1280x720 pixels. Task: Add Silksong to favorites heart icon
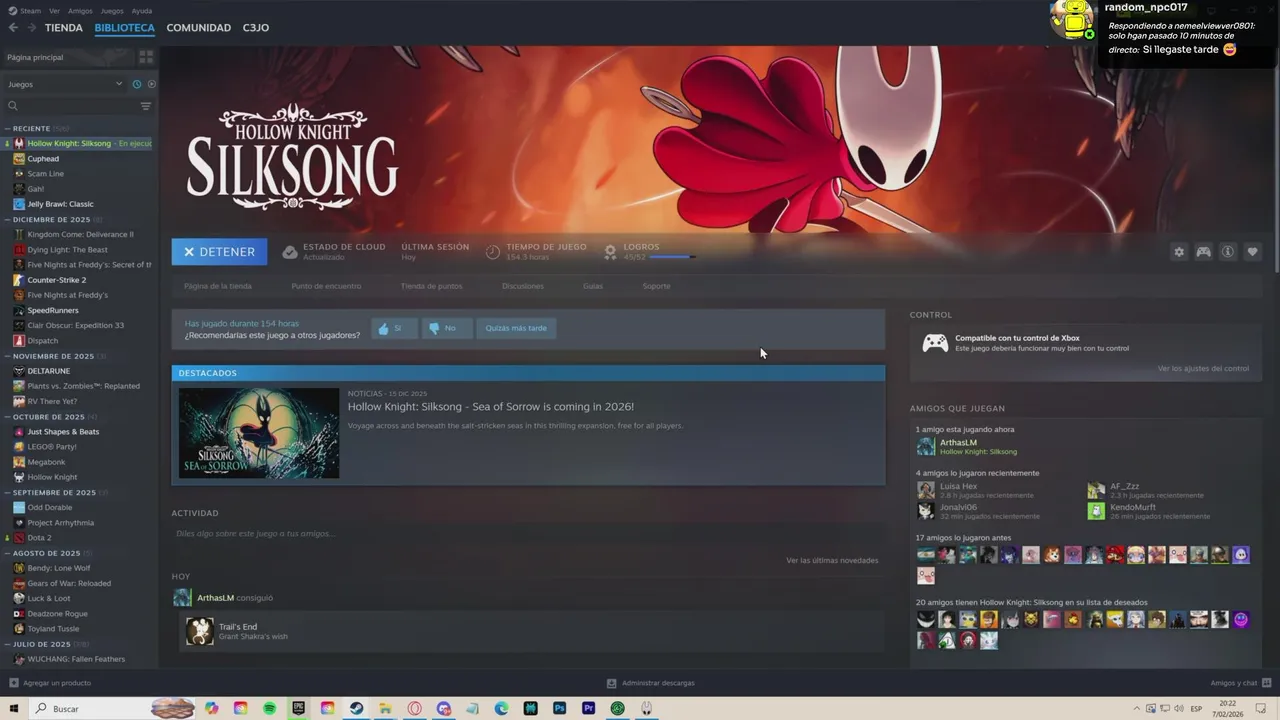pos(1252,252)
